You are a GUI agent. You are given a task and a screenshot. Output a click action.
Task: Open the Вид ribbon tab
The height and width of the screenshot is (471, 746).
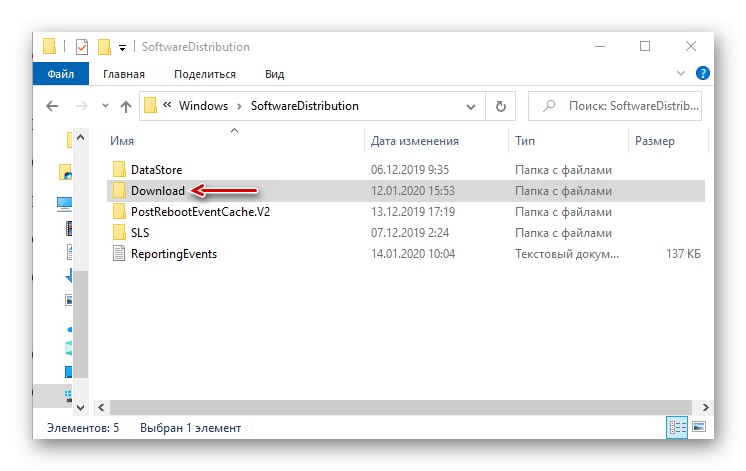[274, 74]
